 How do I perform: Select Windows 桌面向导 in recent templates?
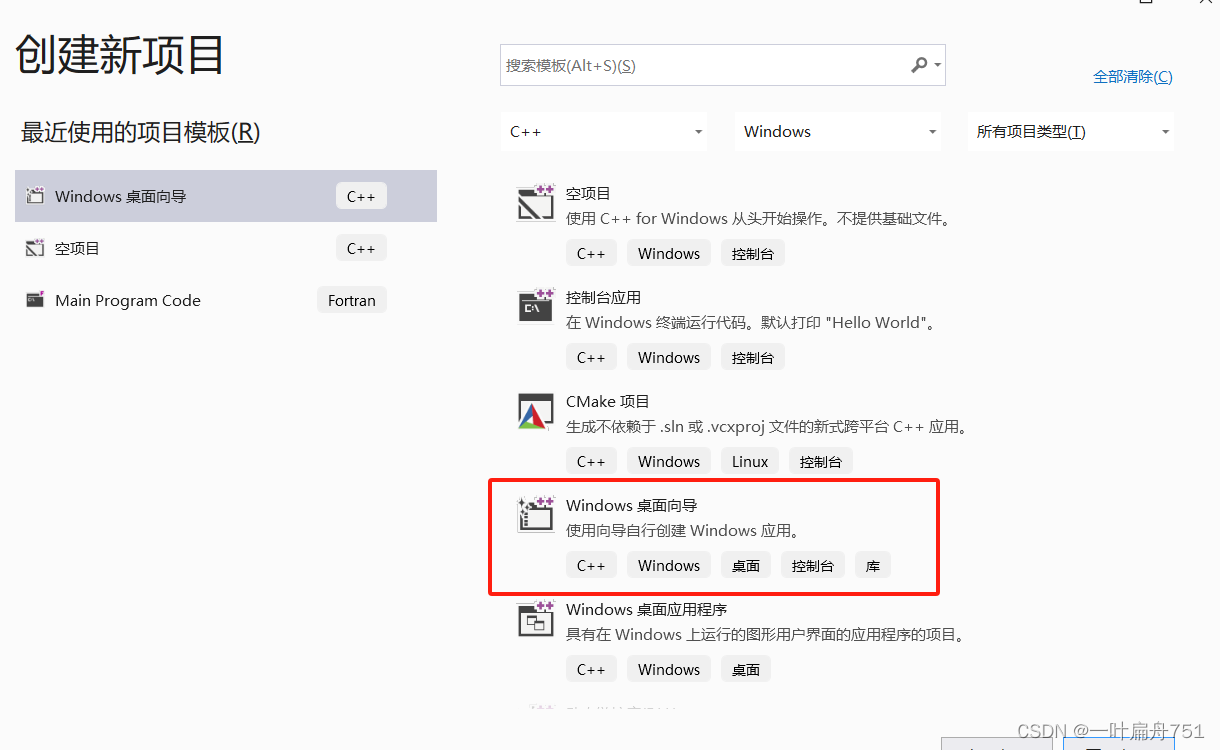226,196
